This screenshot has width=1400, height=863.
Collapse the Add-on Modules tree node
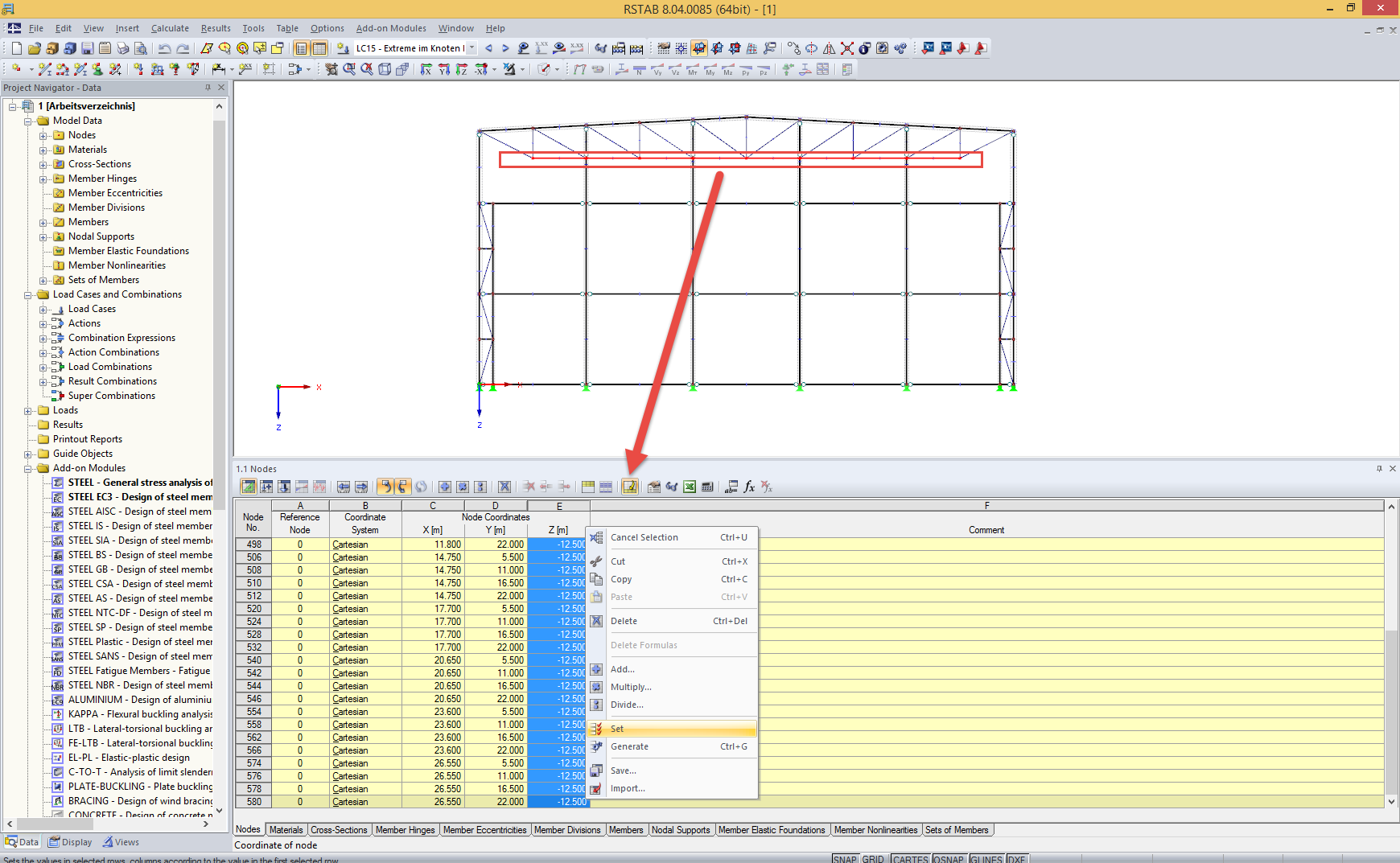tap(28, 468)
